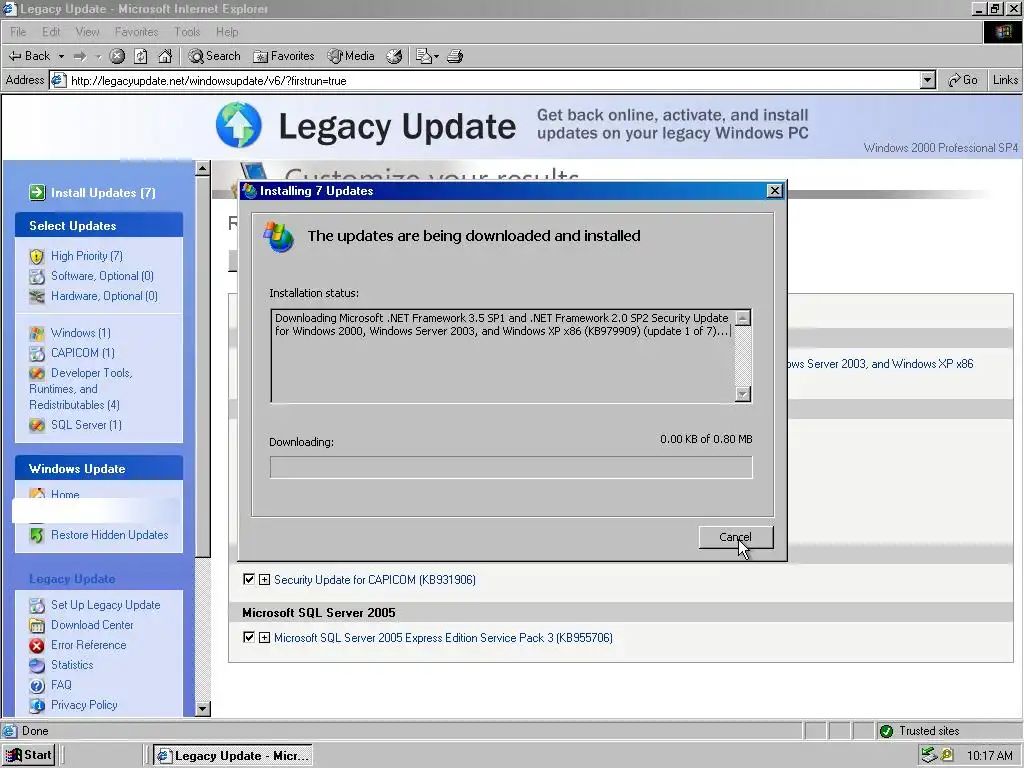This screenshot has width=1024, height=768.
Task: Click installation status scroll down arrow
Action: tap(743, 394)
